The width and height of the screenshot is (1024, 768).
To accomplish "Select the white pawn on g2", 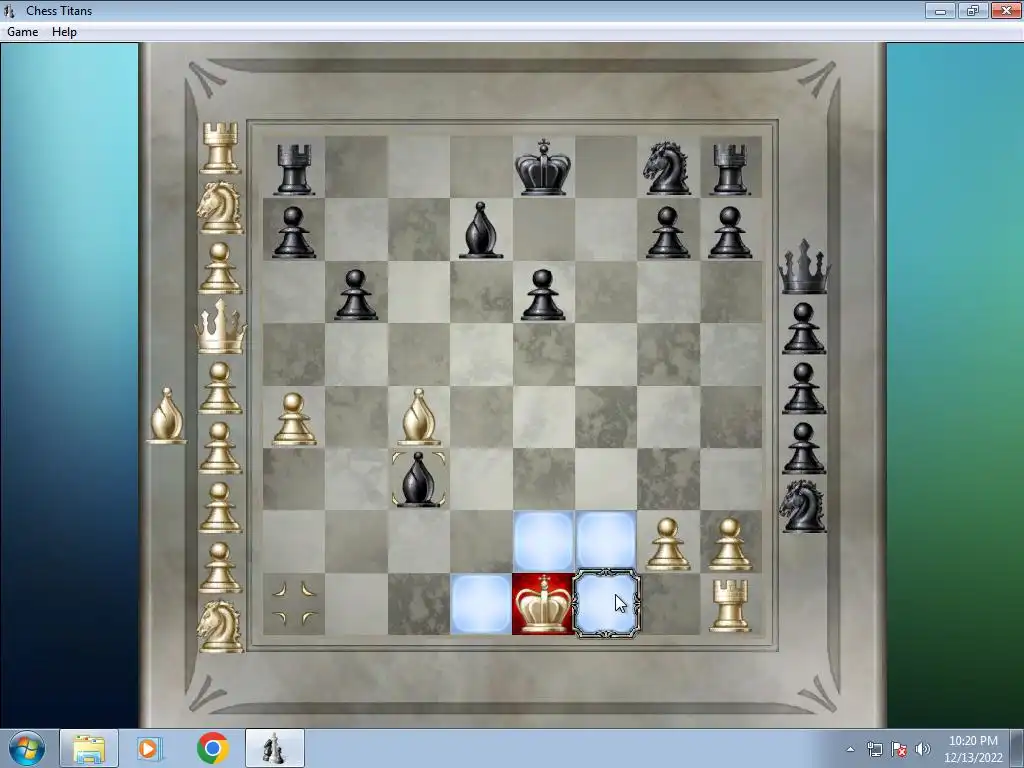I will tap(667, 544).
